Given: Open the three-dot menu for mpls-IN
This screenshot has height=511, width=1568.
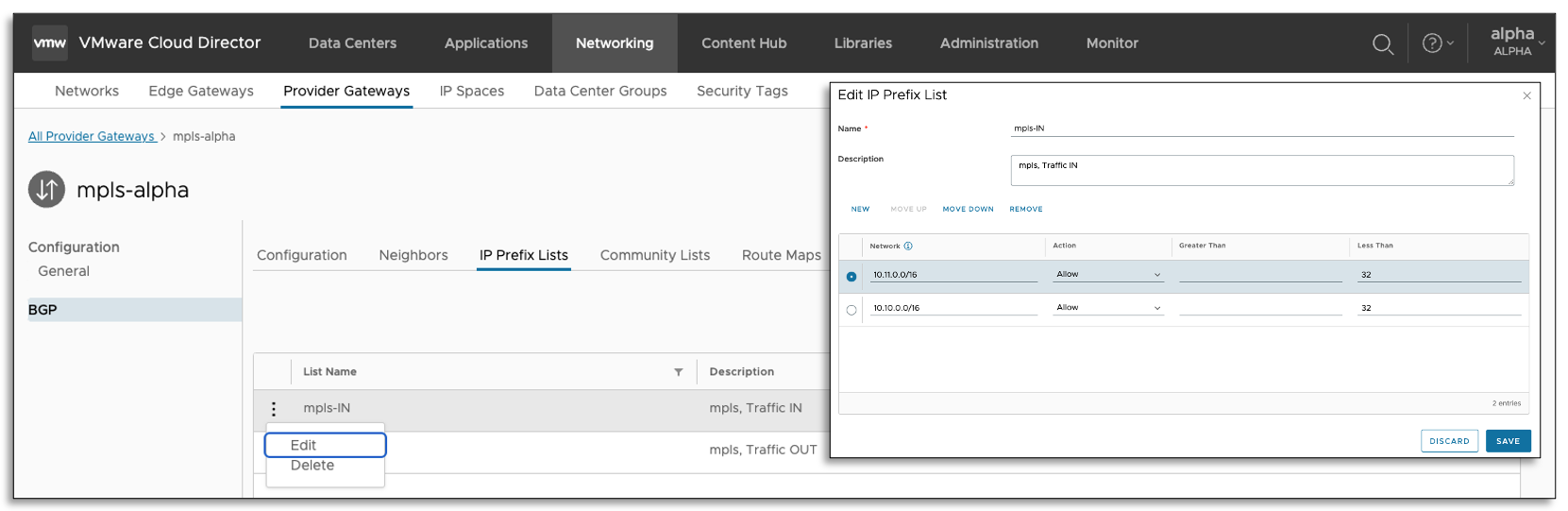Looking at the screenshot, I should pos(274,409).
